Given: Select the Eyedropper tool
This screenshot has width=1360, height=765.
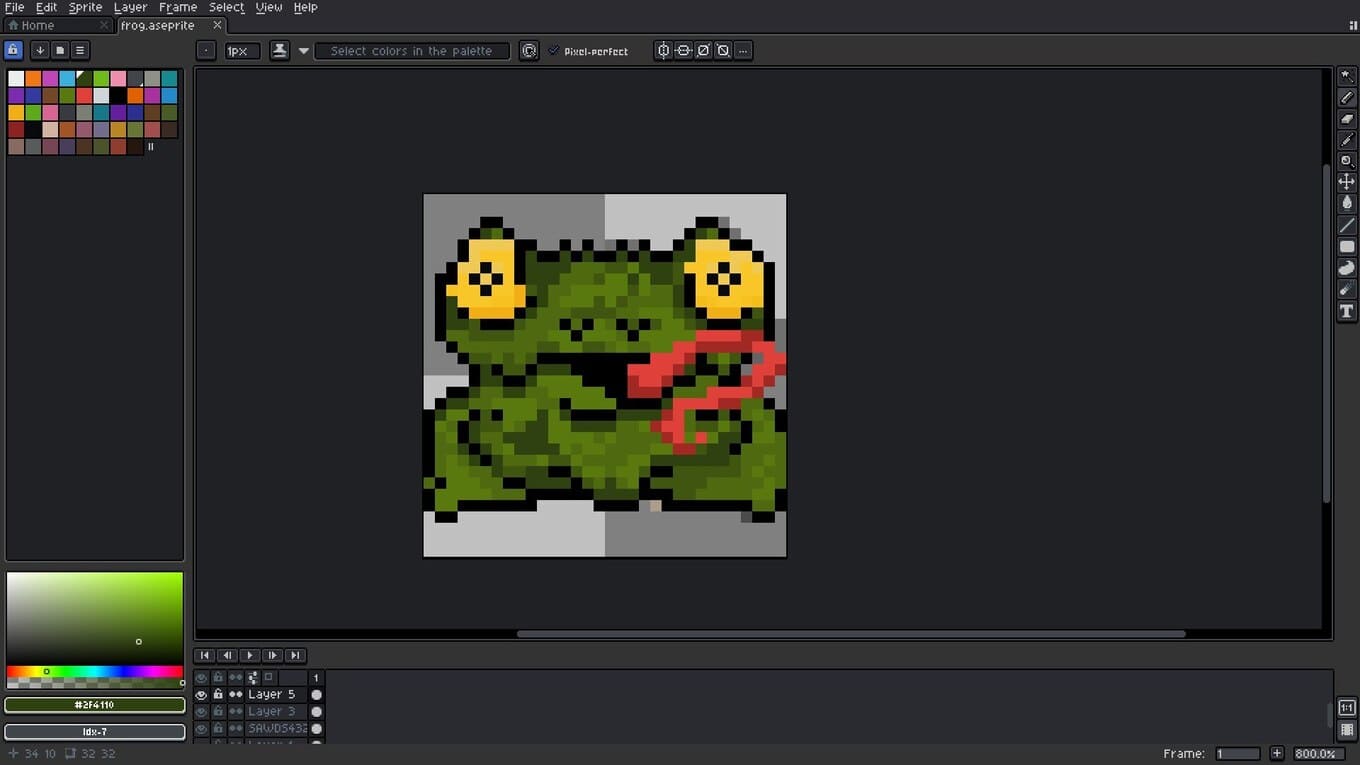Looking at the screenshot, I should [1347, 140].
